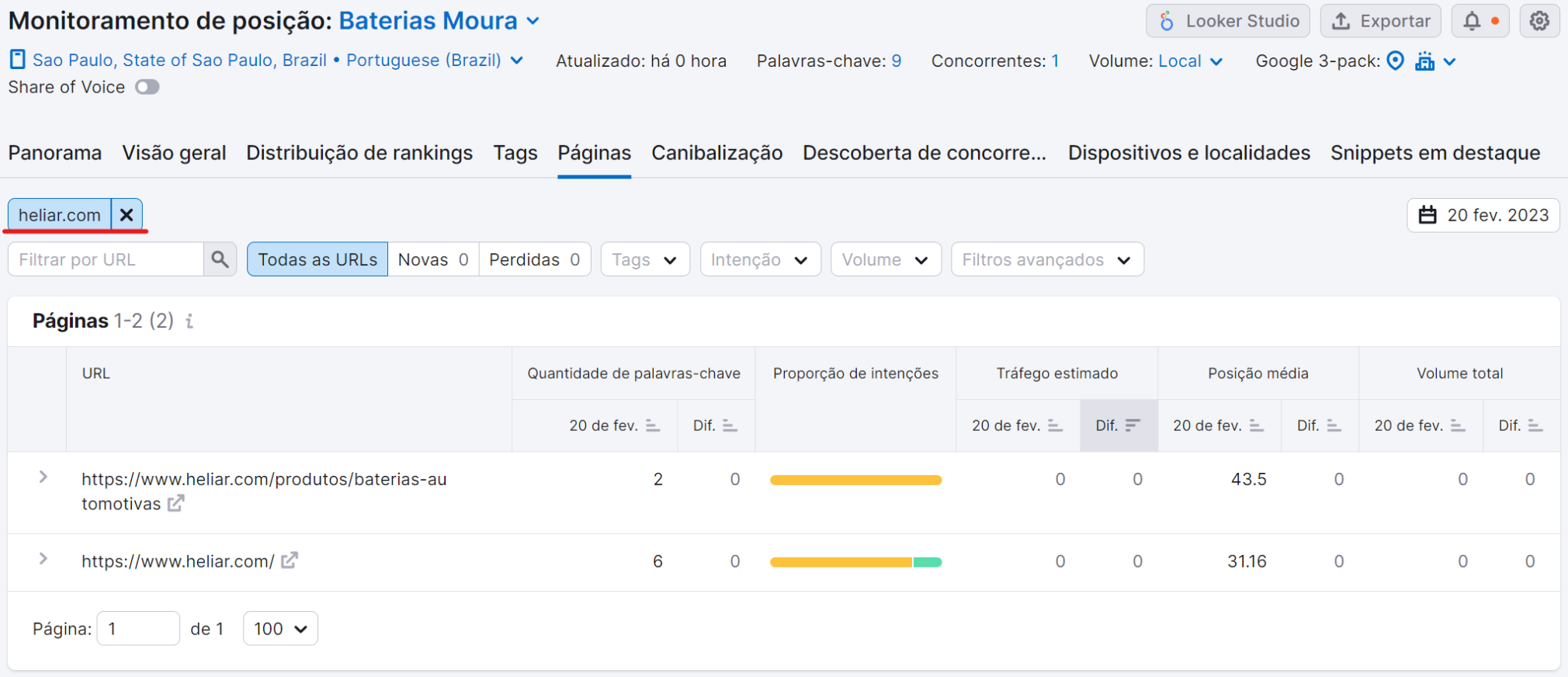This screenshot has height=677, width=1568.
Task: Select Google 3-pack hotel building icon
Action: pyautogui.click(x=1424, y=61)
